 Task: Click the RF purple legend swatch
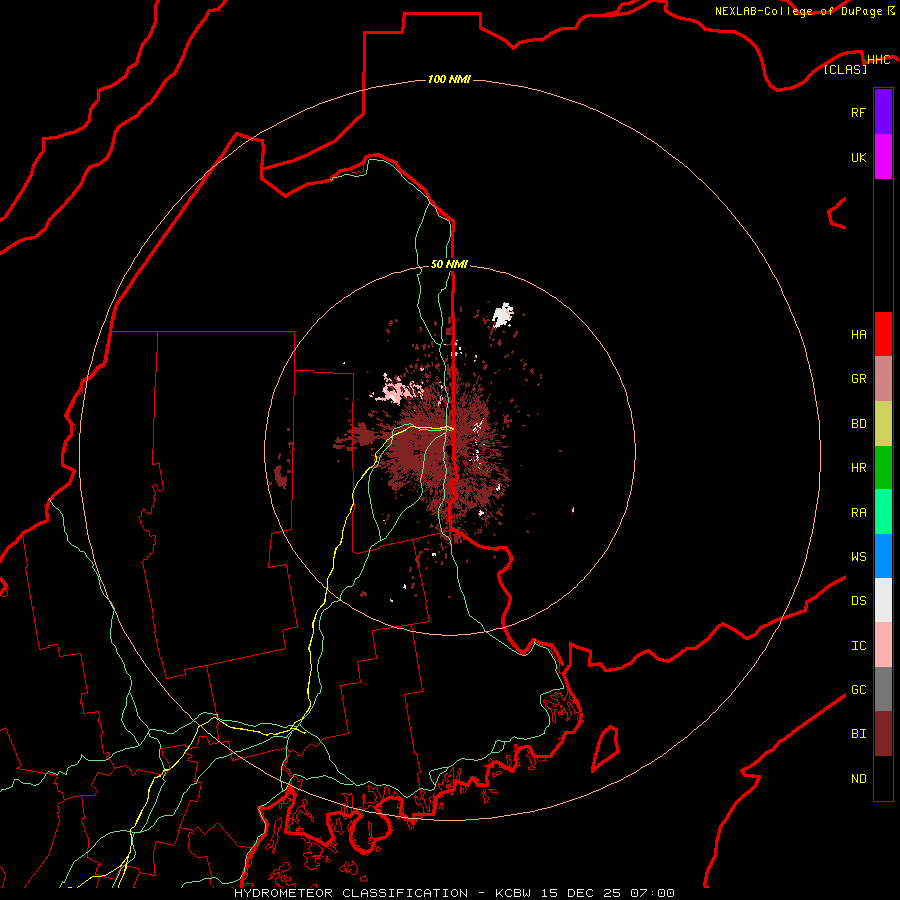click(x=883, y=112)
